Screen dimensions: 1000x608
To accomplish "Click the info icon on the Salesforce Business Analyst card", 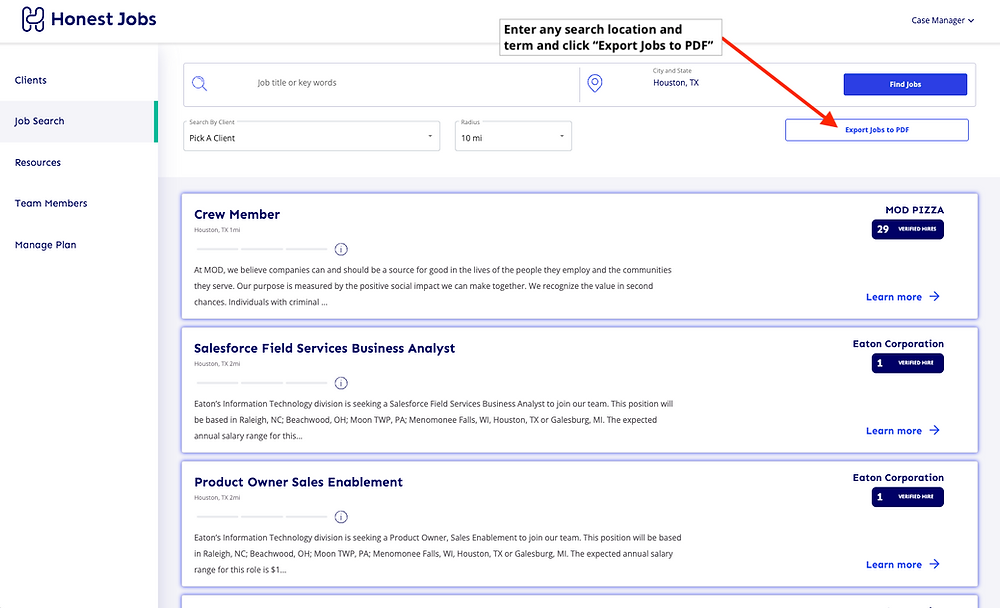I will tap(341, 383).
